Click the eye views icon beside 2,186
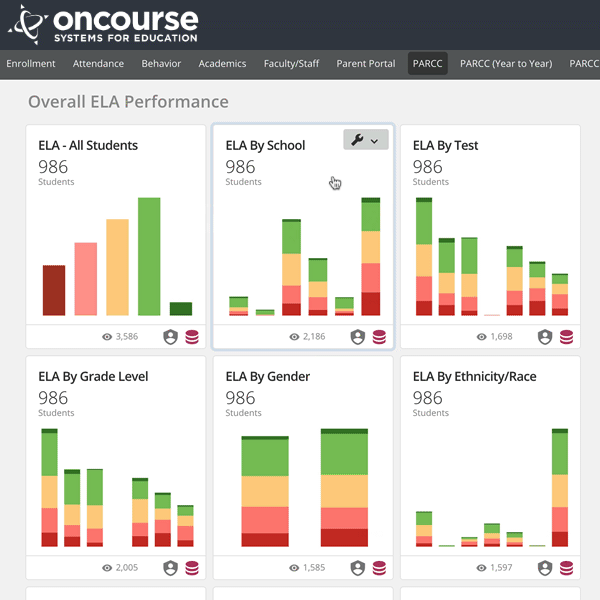This screenshot has height=600, width=600. [x=294, y=337]
